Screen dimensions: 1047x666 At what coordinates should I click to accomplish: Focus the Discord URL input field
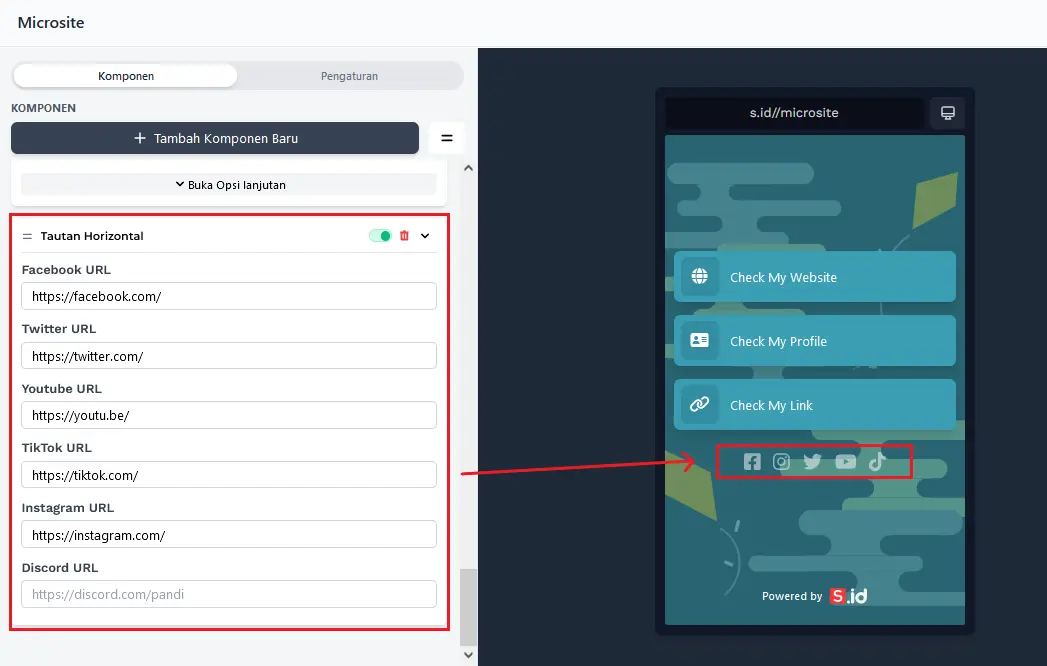(229, 594)
